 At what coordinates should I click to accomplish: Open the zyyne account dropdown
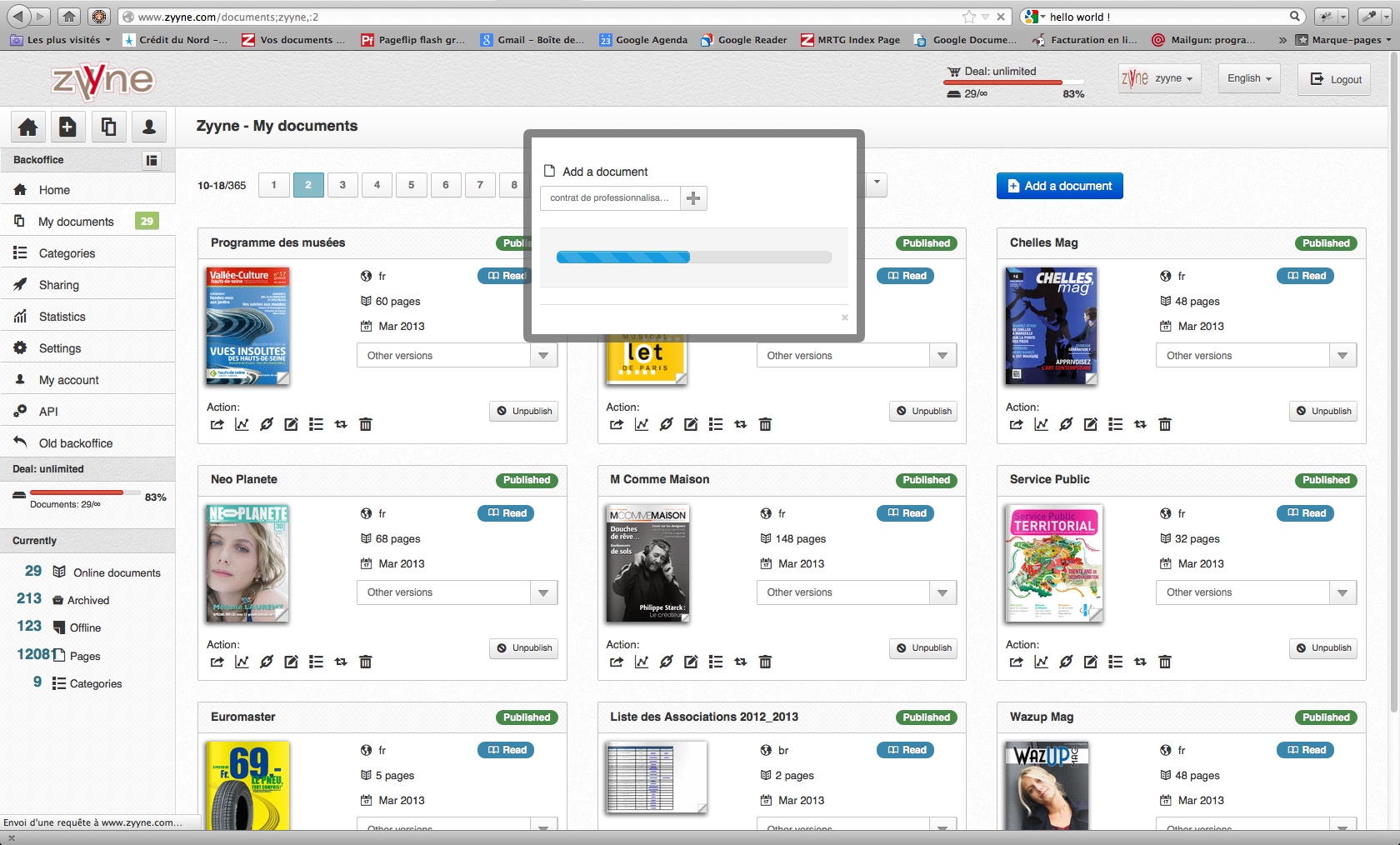pos(1159,78)
